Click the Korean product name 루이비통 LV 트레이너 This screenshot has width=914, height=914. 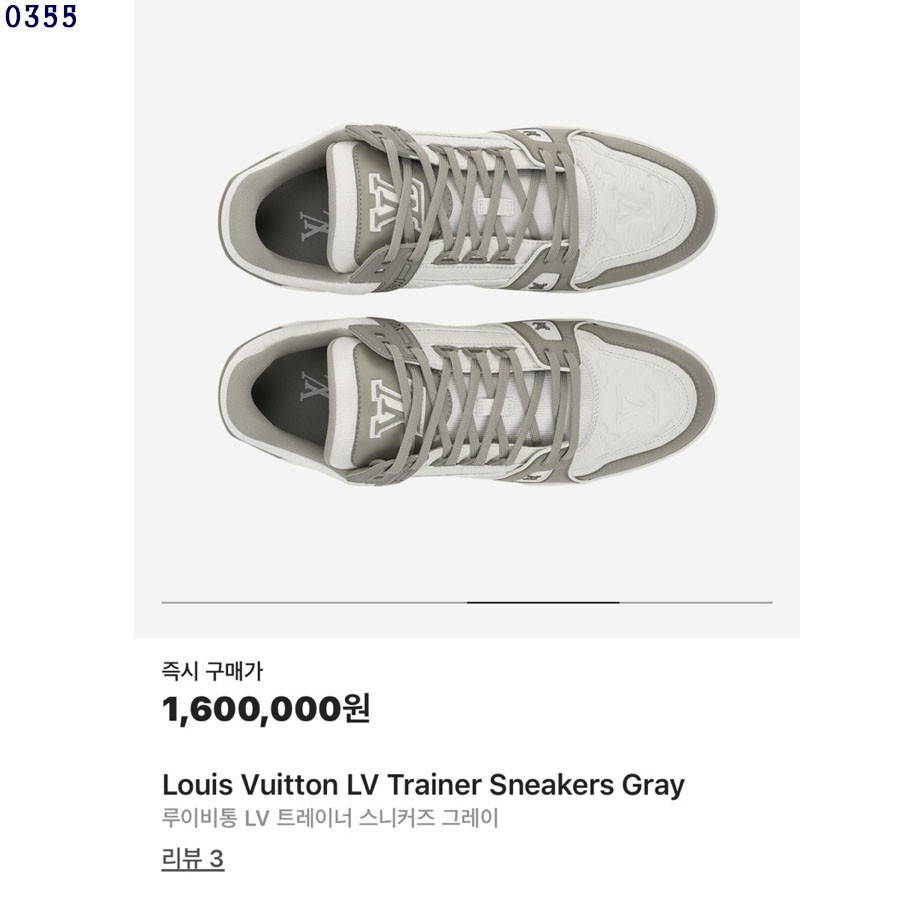[330, 819]
